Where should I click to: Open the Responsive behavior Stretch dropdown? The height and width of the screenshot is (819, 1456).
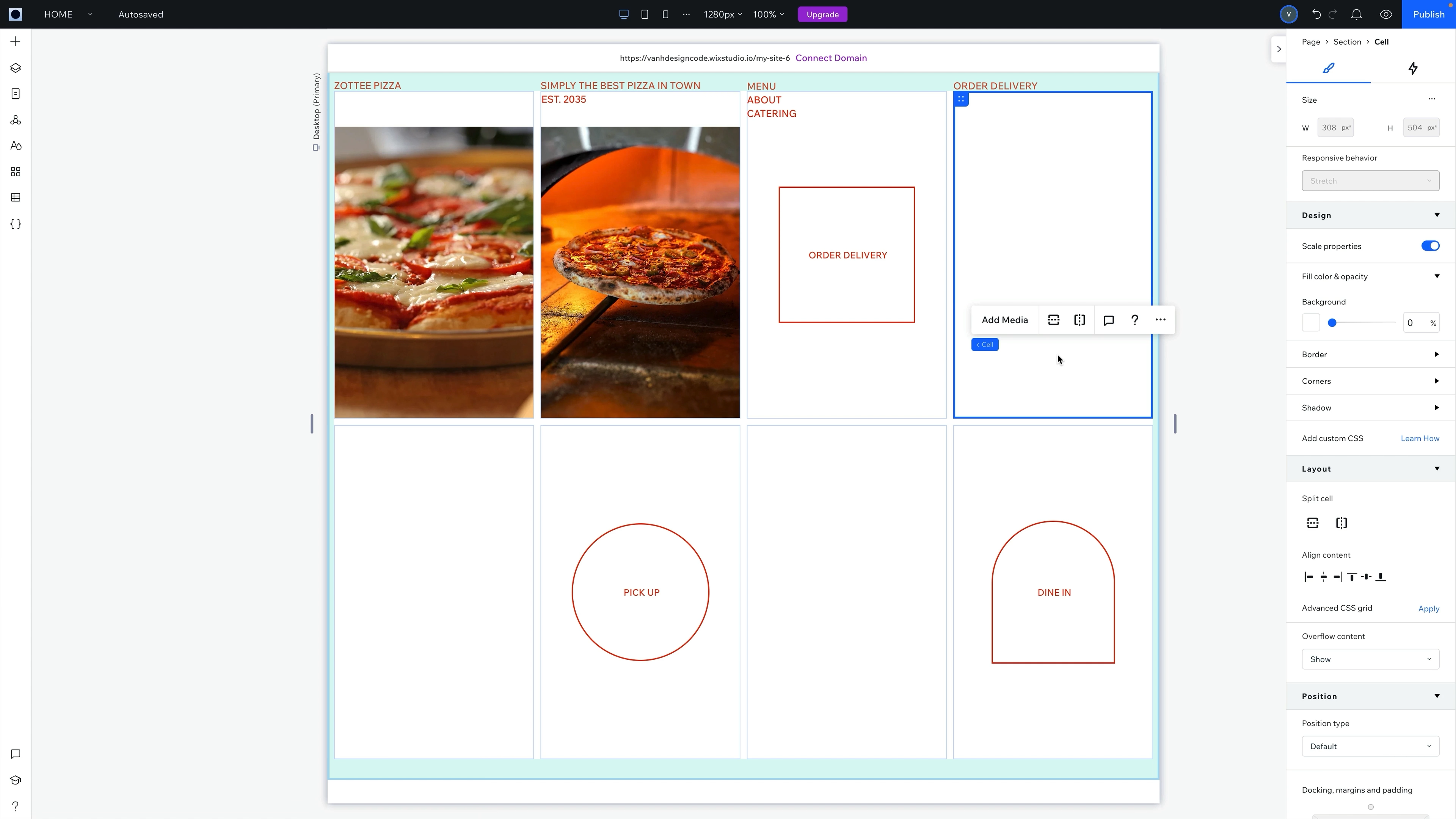pyautogui.click(x=1370, y=180)
